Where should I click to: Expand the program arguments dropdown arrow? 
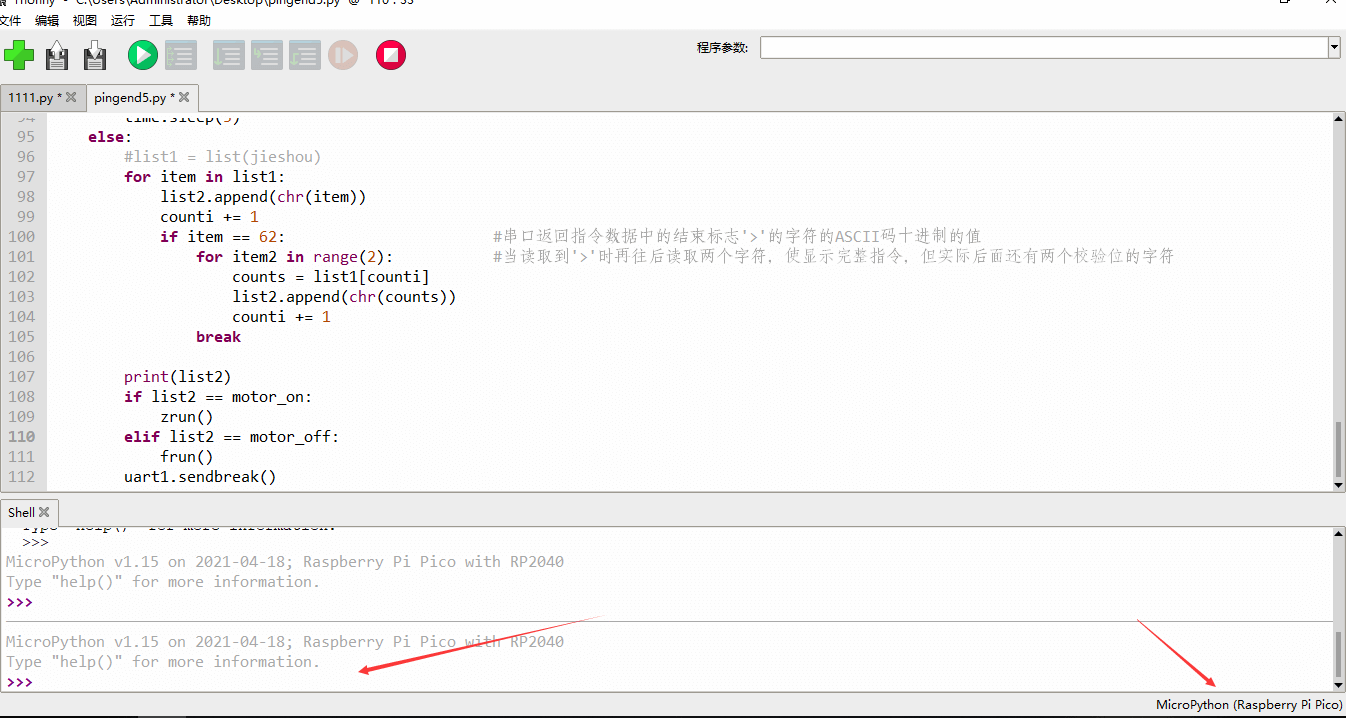pyautogui.click(x=1334, y=47)
